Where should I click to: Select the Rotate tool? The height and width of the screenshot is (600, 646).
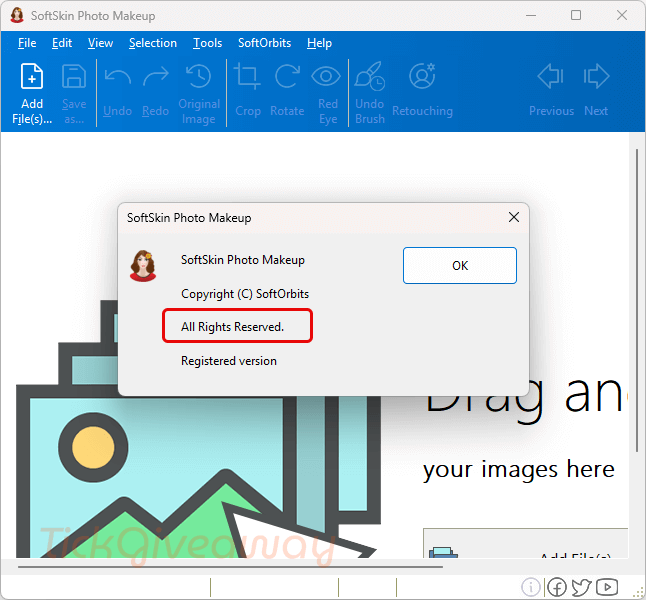287,76
